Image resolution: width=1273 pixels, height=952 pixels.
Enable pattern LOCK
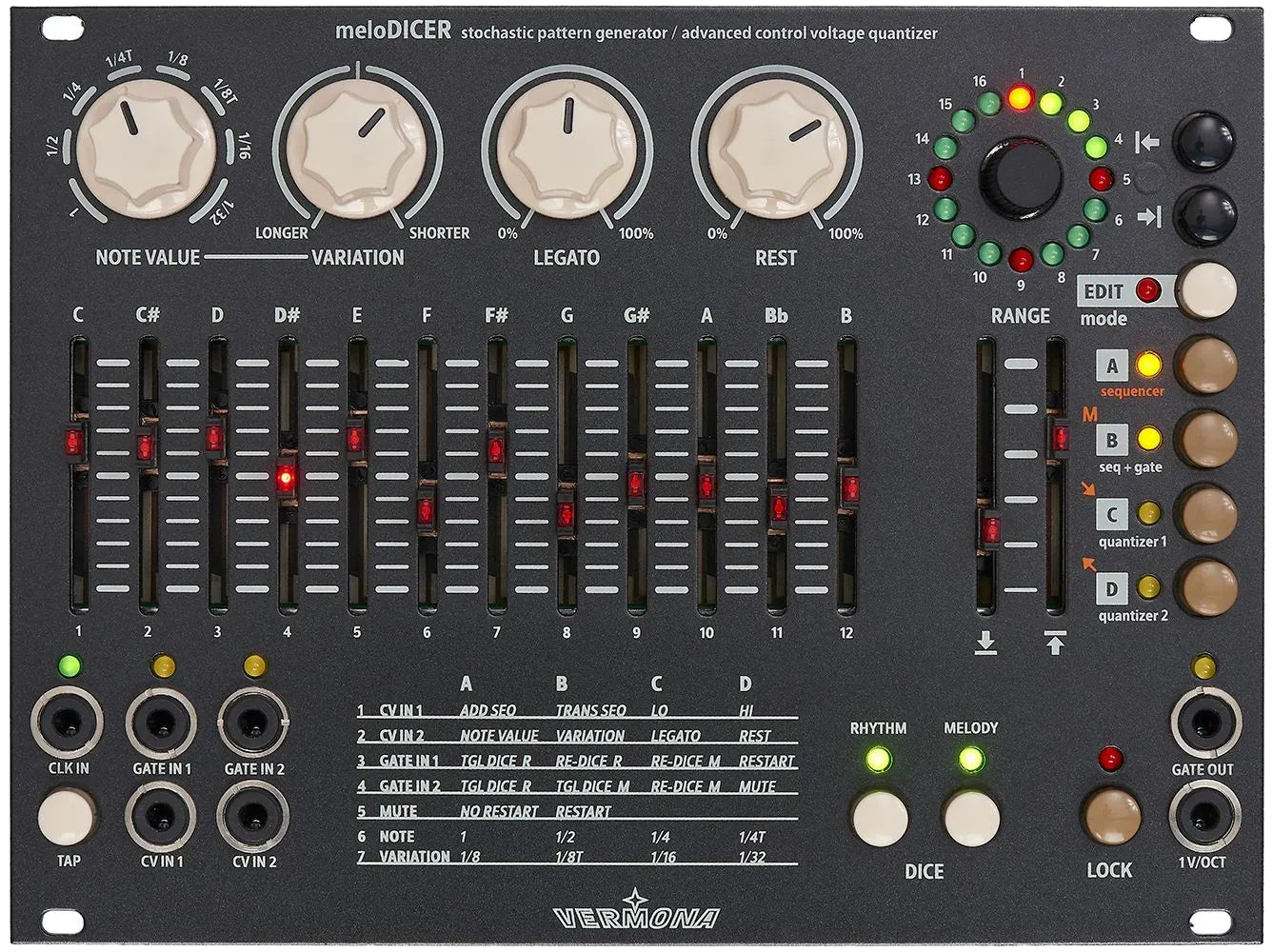(1112, 815)
